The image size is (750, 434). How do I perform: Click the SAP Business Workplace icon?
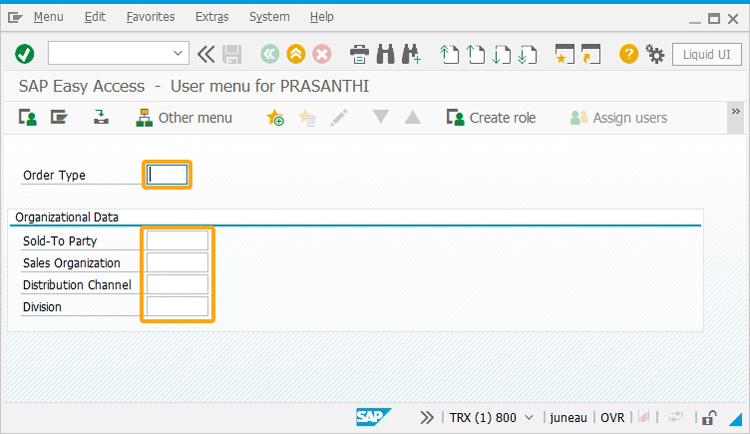point(101,117)
